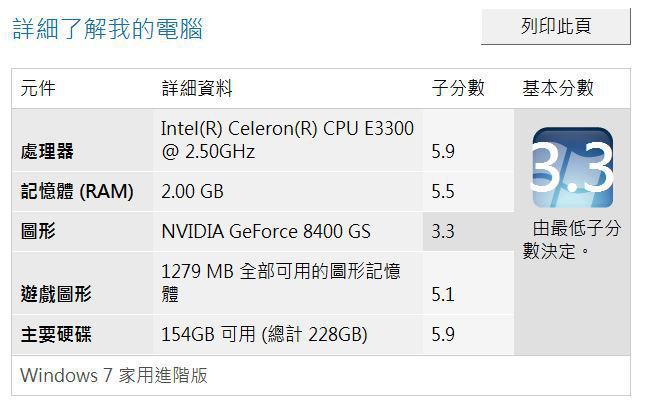This screenshot has width=652, height=410.
Task: Click 1279 MB graphics memory detail
Action: point(281,283)
